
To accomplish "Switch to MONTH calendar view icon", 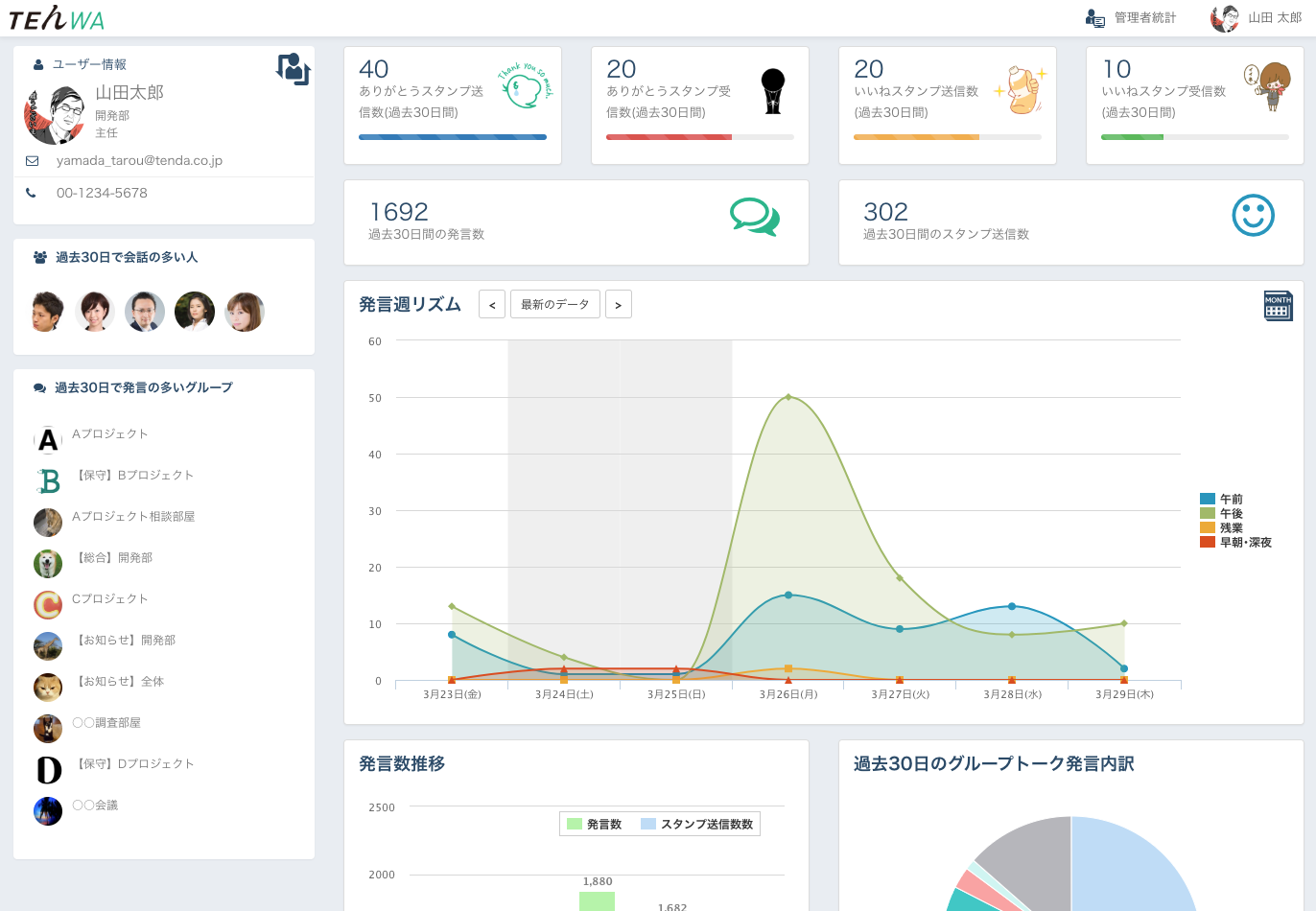I will pos(1278,305).
